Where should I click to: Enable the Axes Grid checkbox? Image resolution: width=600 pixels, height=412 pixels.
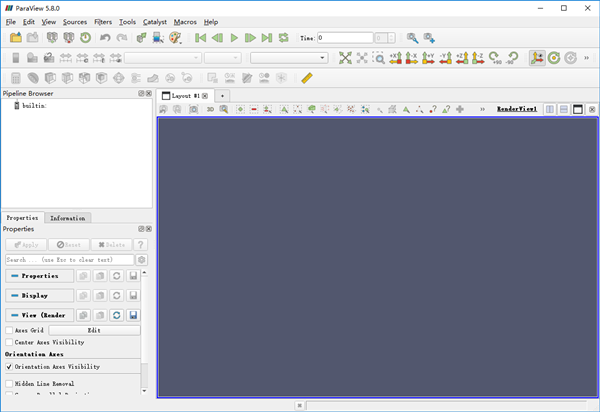(x=10, y=330)
